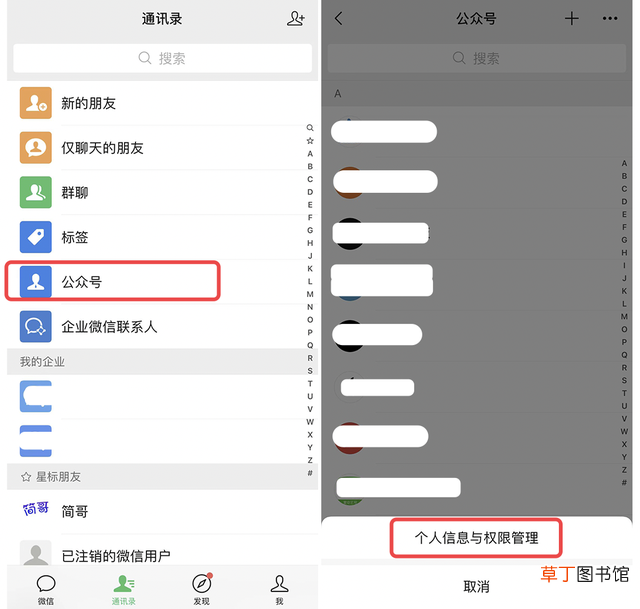The height and width of the screenshot is (609, 640).
Task: Switch to the 发现 discover tab
Action: click(202, 589)
